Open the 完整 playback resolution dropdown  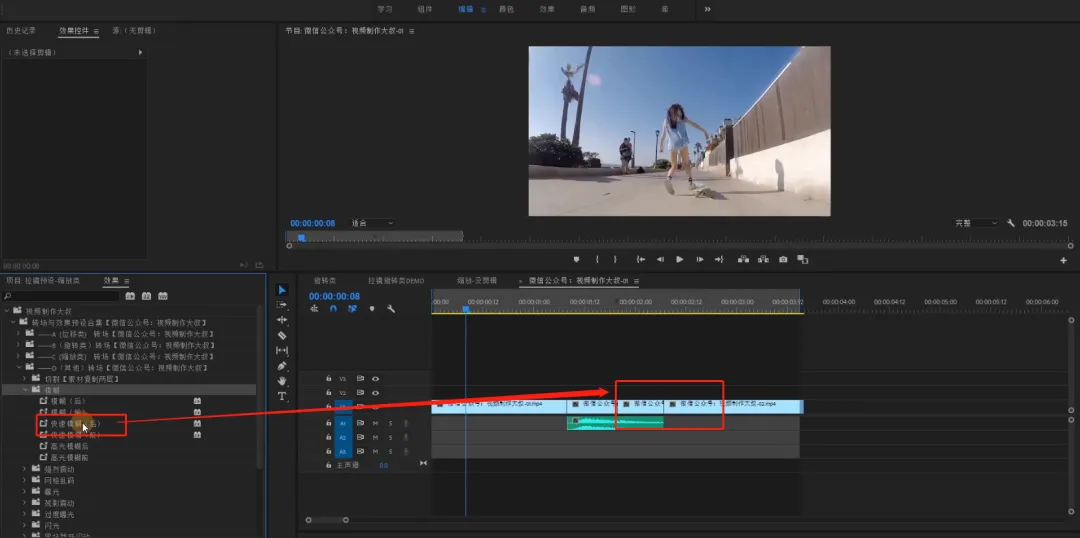tap(974, 223)
